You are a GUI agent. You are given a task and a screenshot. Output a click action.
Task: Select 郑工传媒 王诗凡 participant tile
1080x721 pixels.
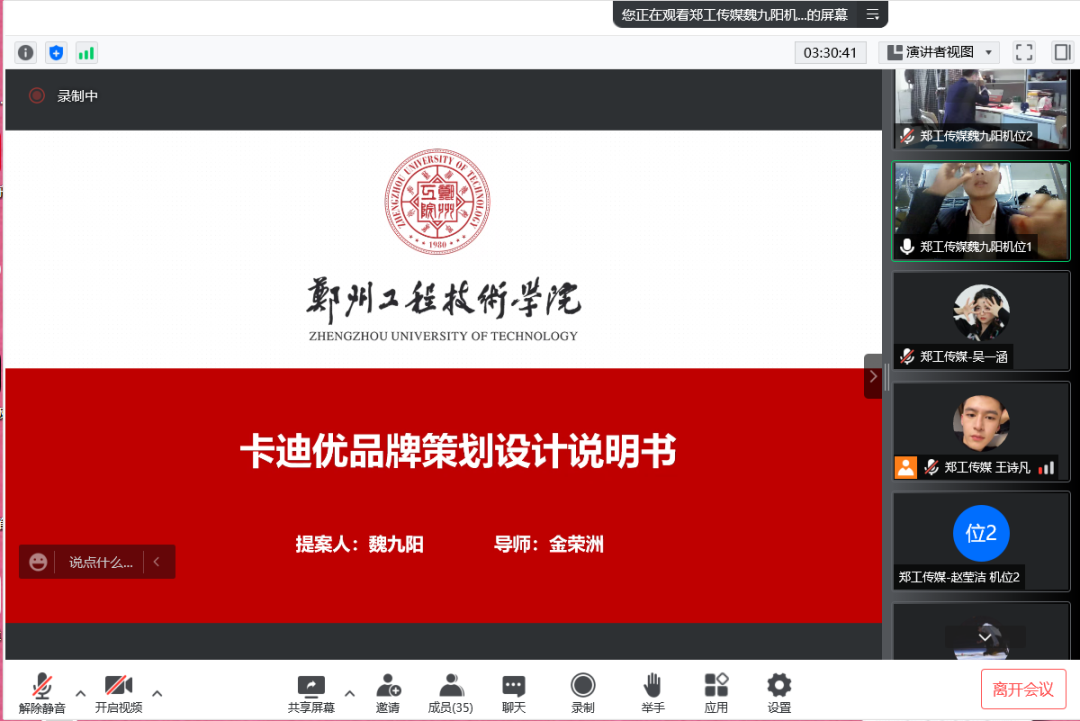click(981, 432)
